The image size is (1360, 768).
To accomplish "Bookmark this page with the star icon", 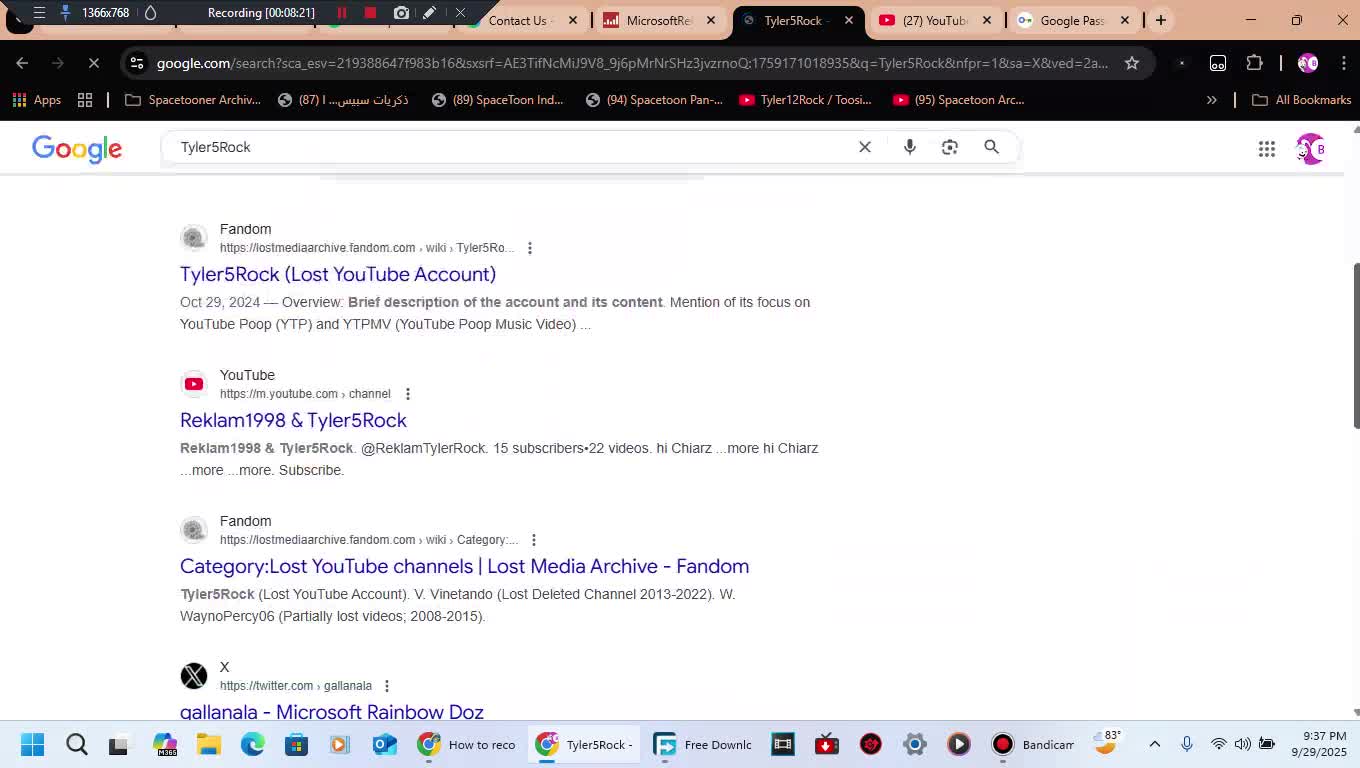I will click(1131, 62).
